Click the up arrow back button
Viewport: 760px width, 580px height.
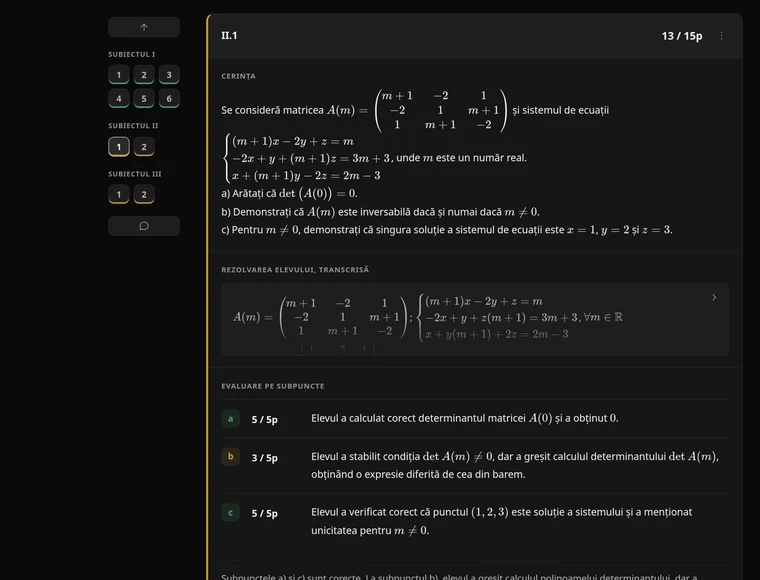pyautogui.click(x=144, y=27)
